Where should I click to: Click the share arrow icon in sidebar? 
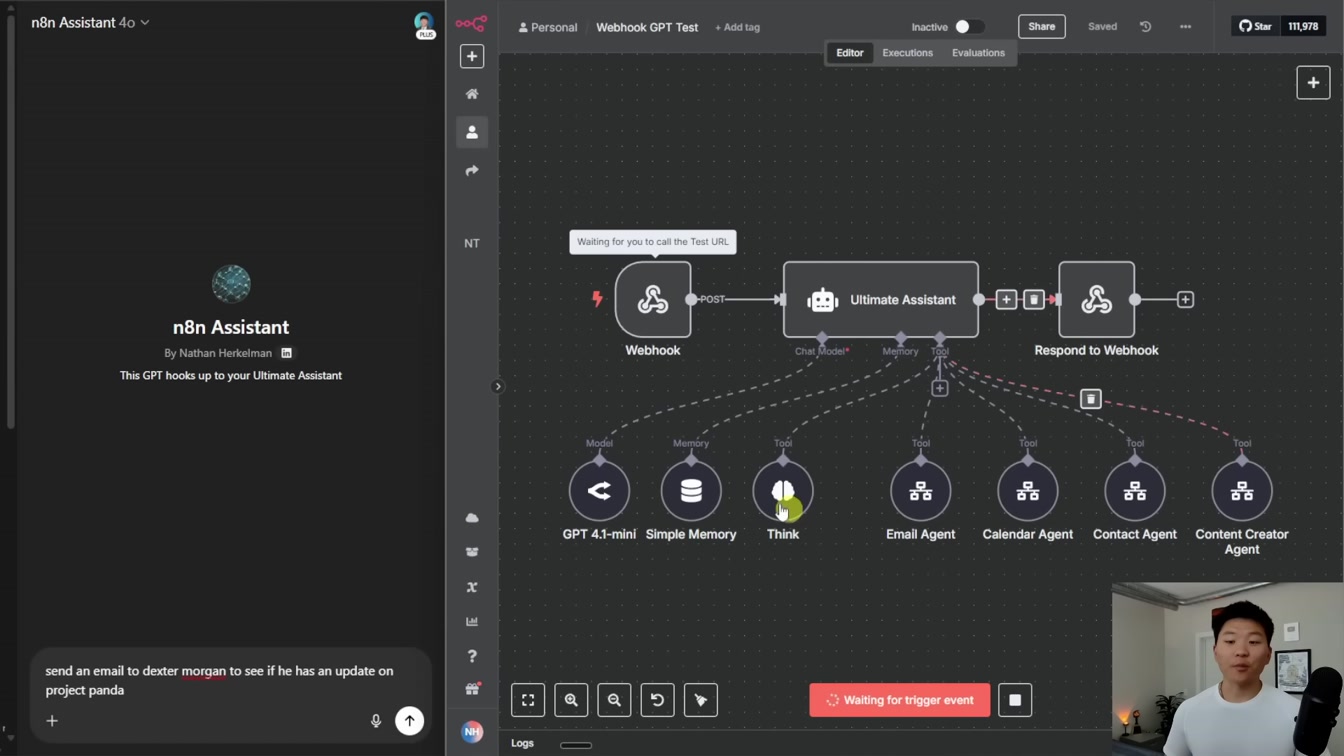472,171
